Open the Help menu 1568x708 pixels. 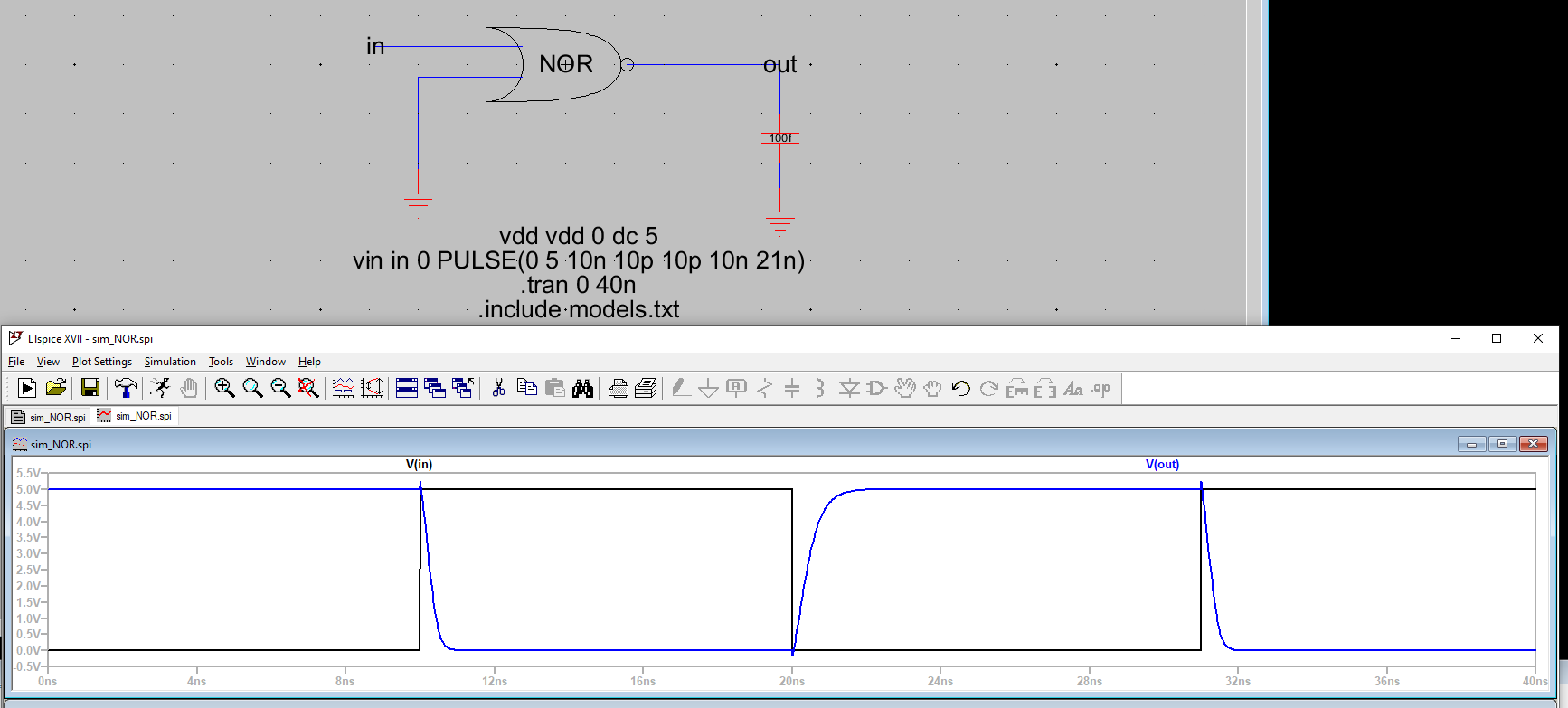[309, 361]
